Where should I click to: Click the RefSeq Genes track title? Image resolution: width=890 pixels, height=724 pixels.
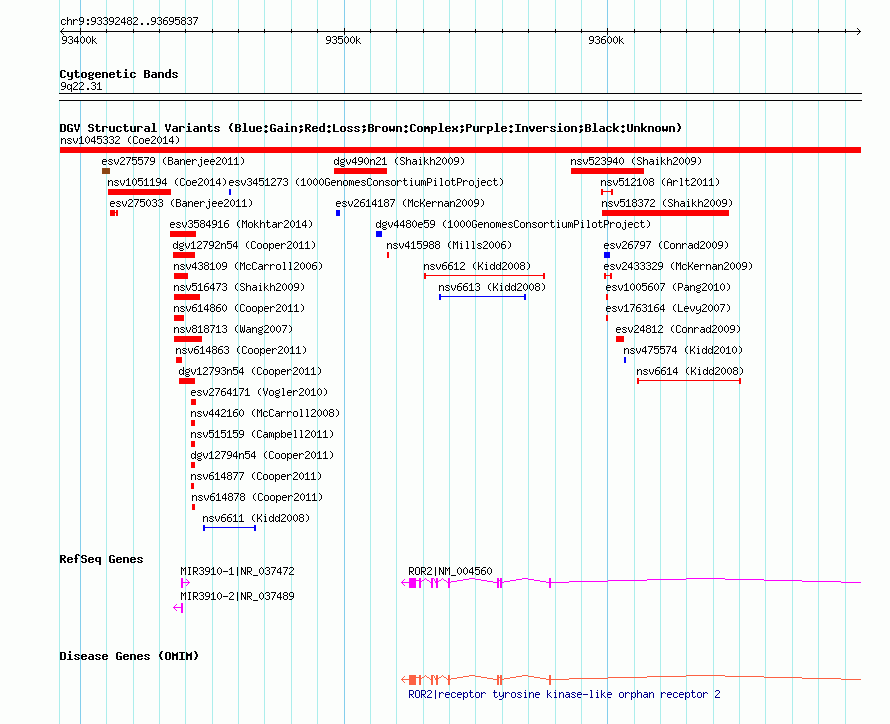[x=101, y=559]
